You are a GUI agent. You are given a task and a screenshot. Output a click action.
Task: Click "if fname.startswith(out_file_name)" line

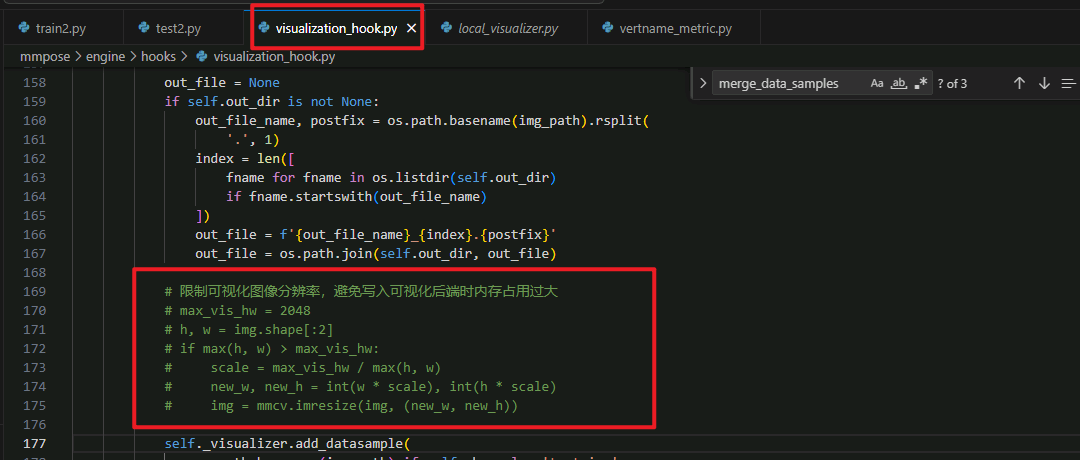[357, 197]
